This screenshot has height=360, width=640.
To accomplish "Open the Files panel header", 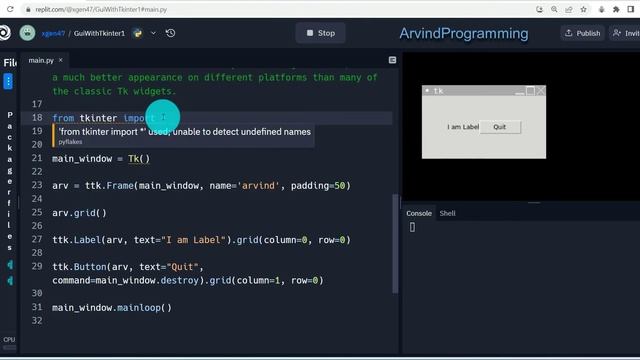I will pyautogui.click(x=10, y=62).
